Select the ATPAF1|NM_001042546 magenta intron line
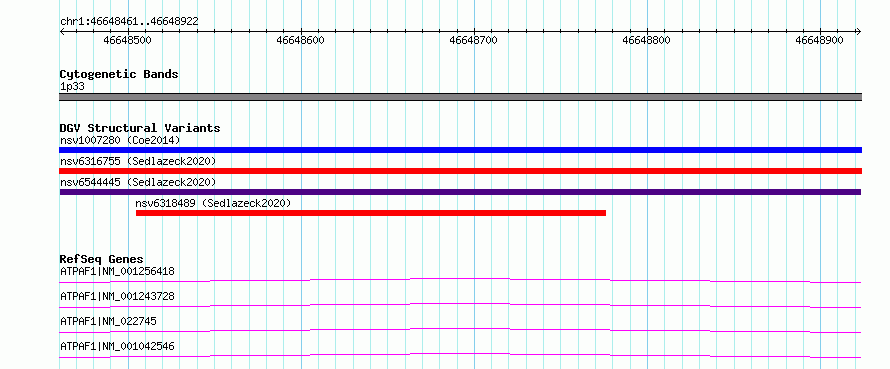 (460, 355)
